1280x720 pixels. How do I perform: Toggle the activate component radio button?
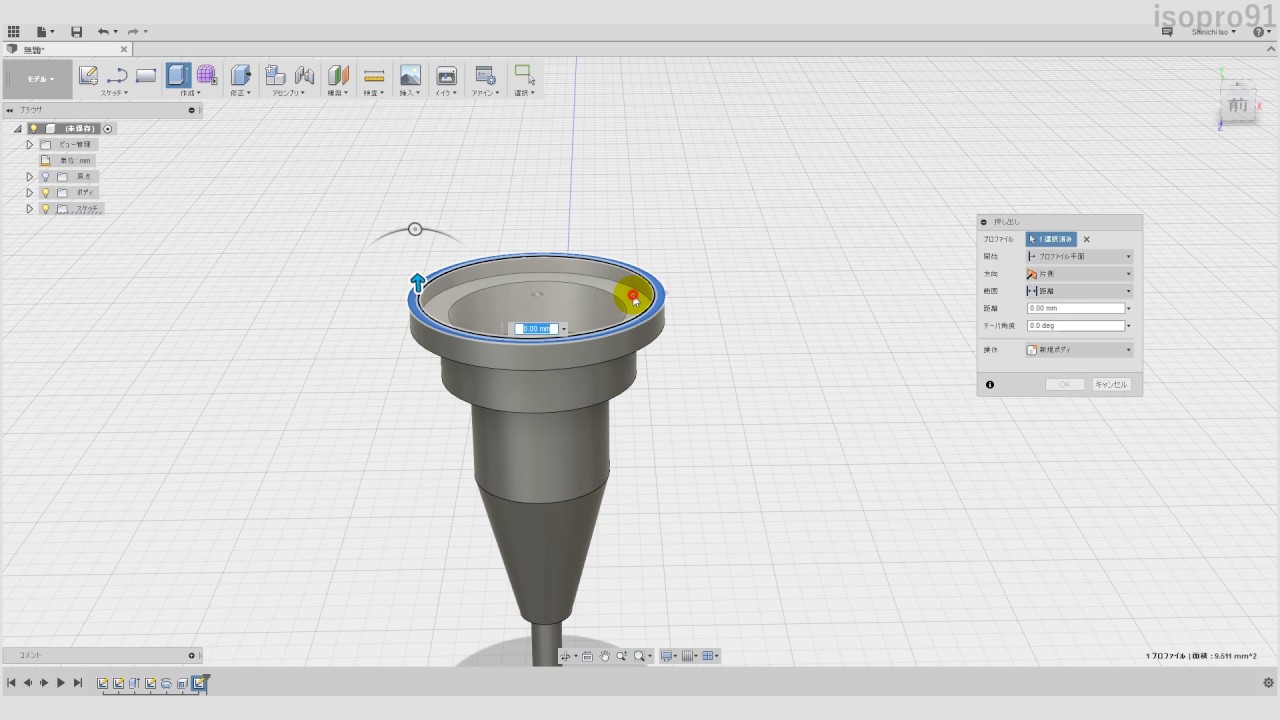tap(108, 128)
